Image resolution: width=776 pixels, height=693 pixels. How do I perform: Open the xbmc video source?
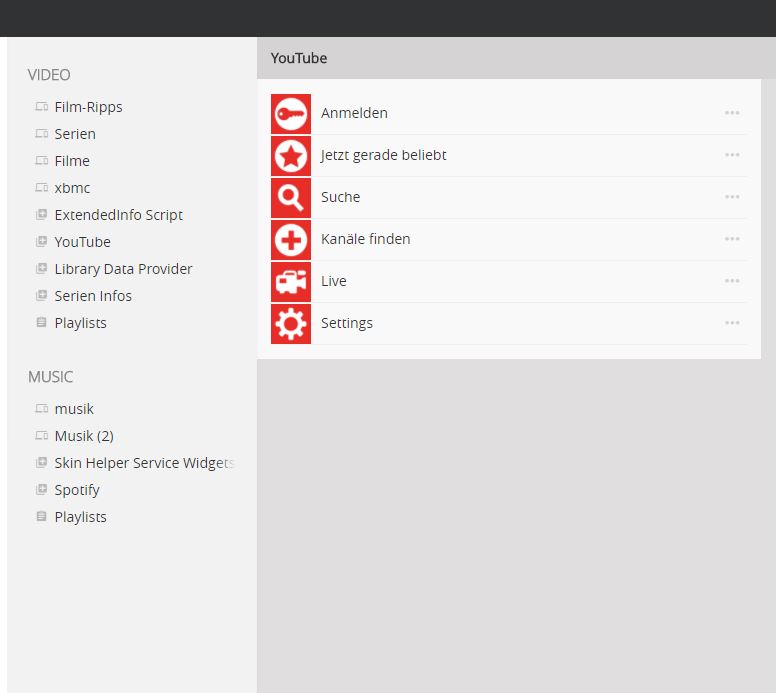point(72,188)
